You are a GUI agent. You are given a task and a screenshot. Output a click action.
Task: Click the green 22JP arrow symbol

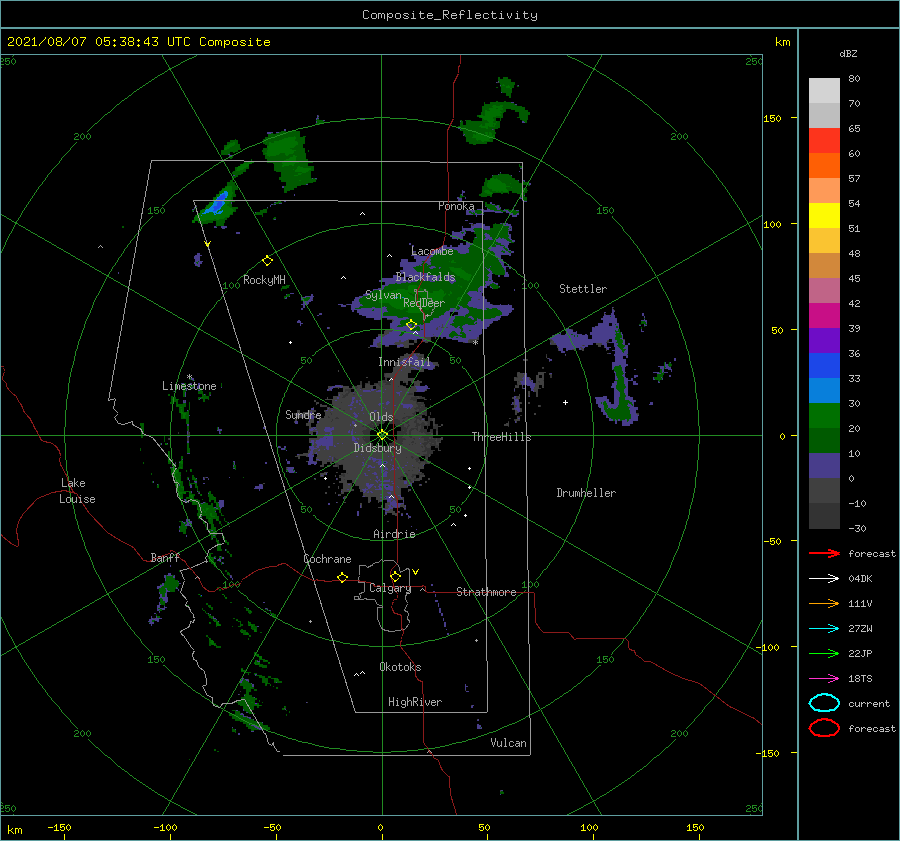pos(824,653)
